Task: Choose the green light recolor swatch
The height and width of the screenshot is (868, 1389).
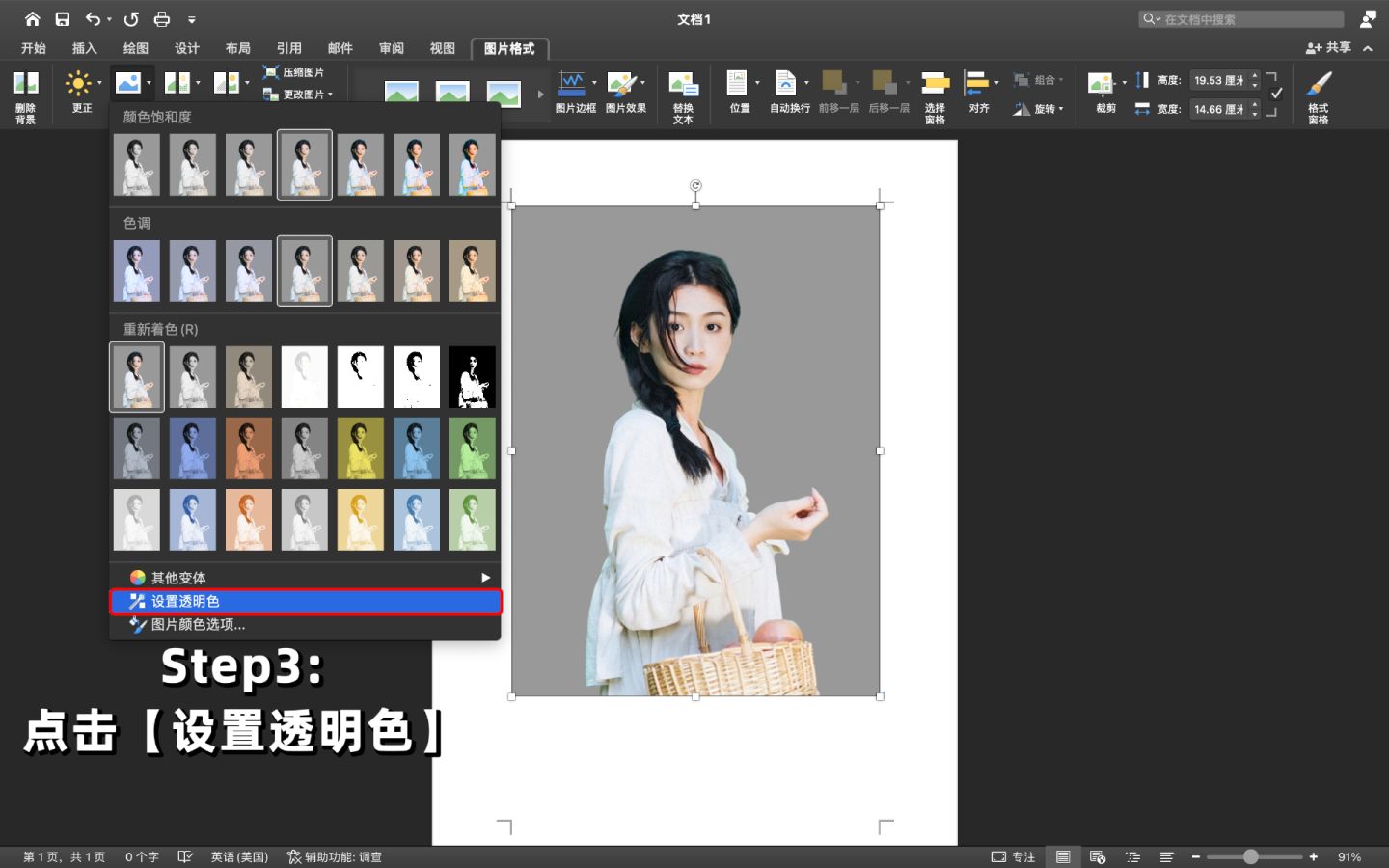Action: [x=473, y=520]
